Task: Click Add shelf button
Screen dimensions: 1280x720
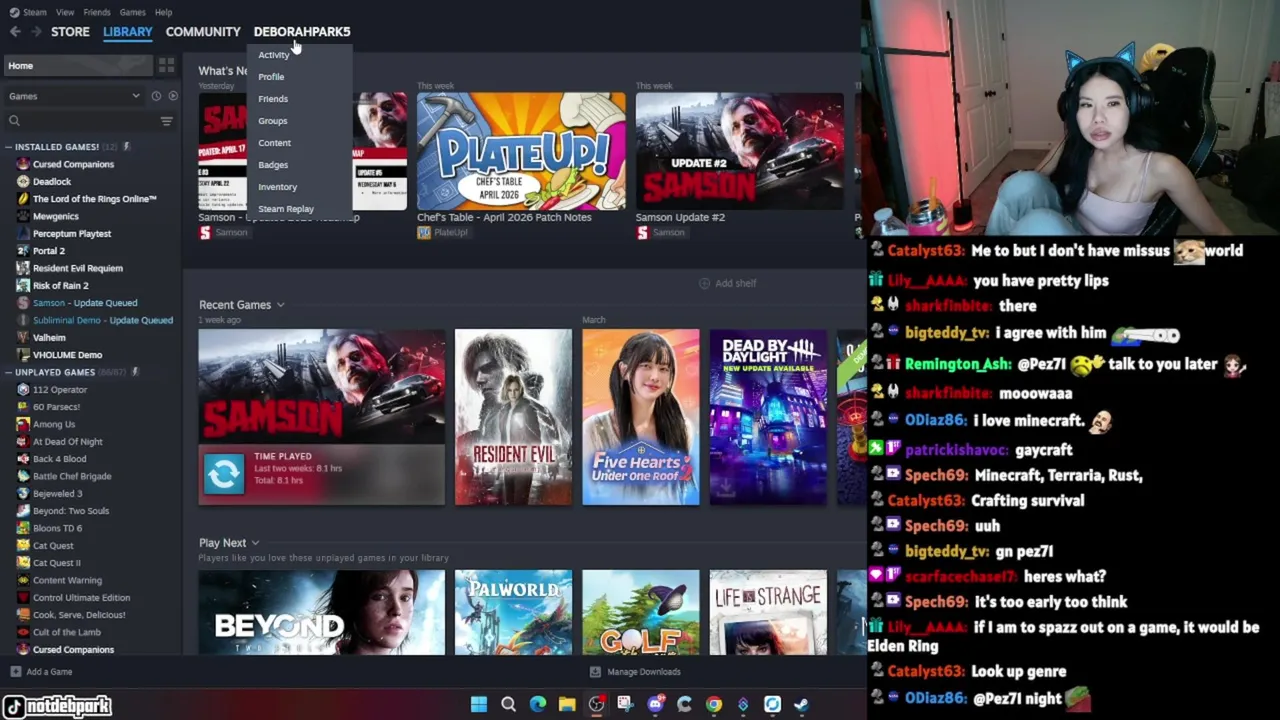Action: pos(727,283)
